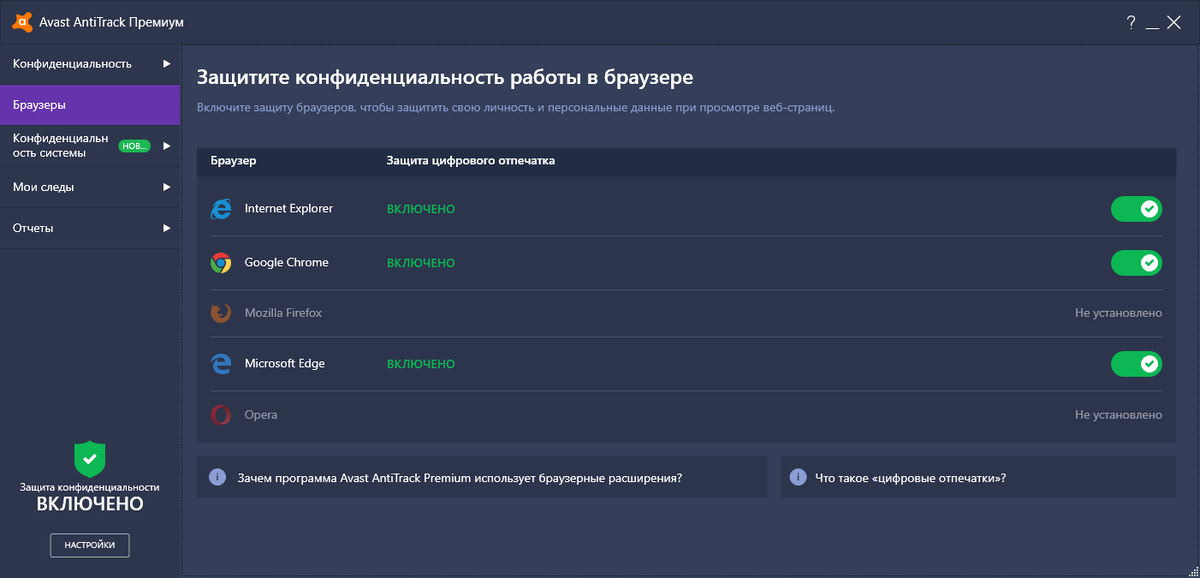Click info icon beside «цифровые отпечатки» question
The width and height of the screenshot is (1200, 578).
(798, 477)
